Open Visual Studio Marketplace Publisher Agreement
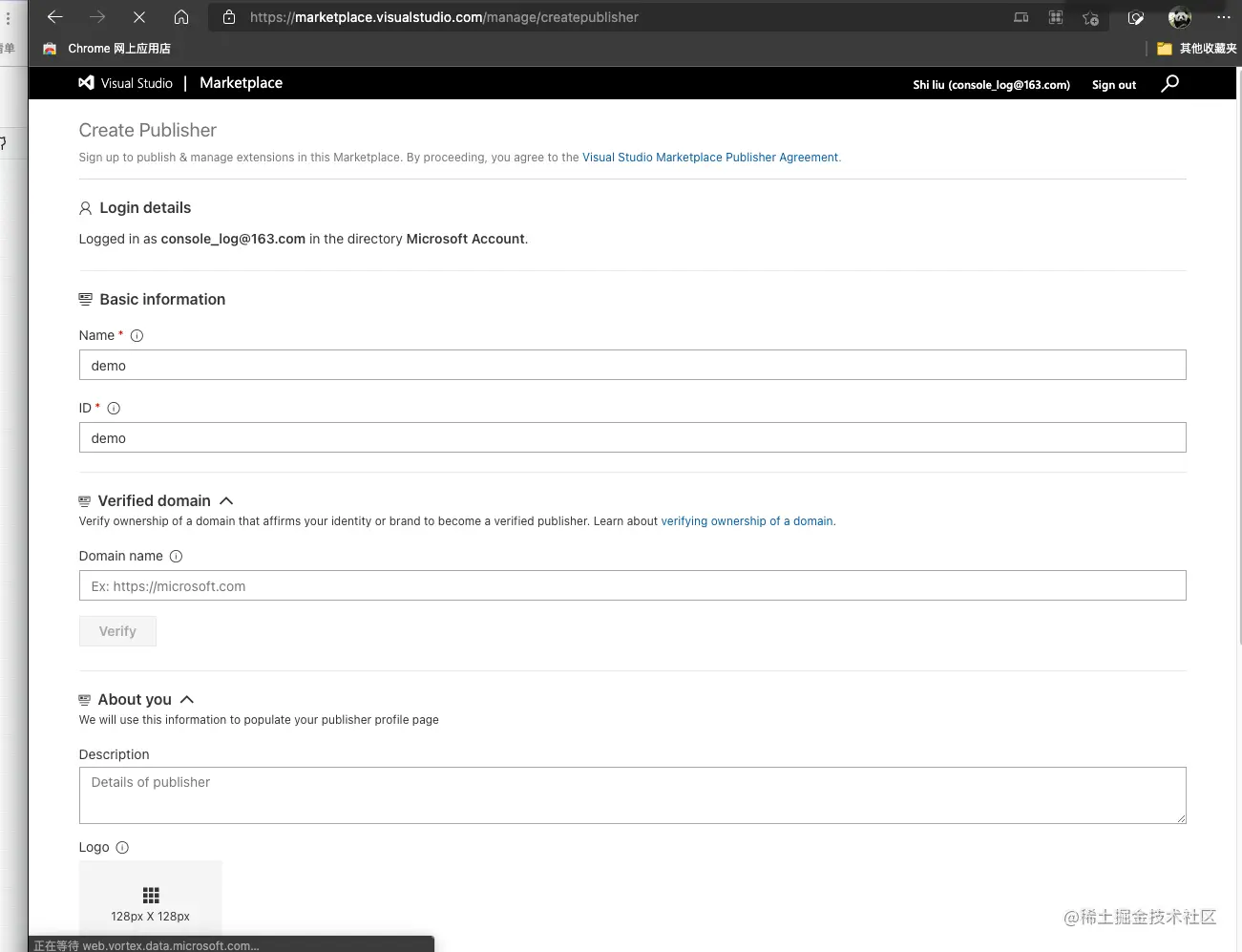The height and width of the screenshot is (952, 1242). point(710,158)
